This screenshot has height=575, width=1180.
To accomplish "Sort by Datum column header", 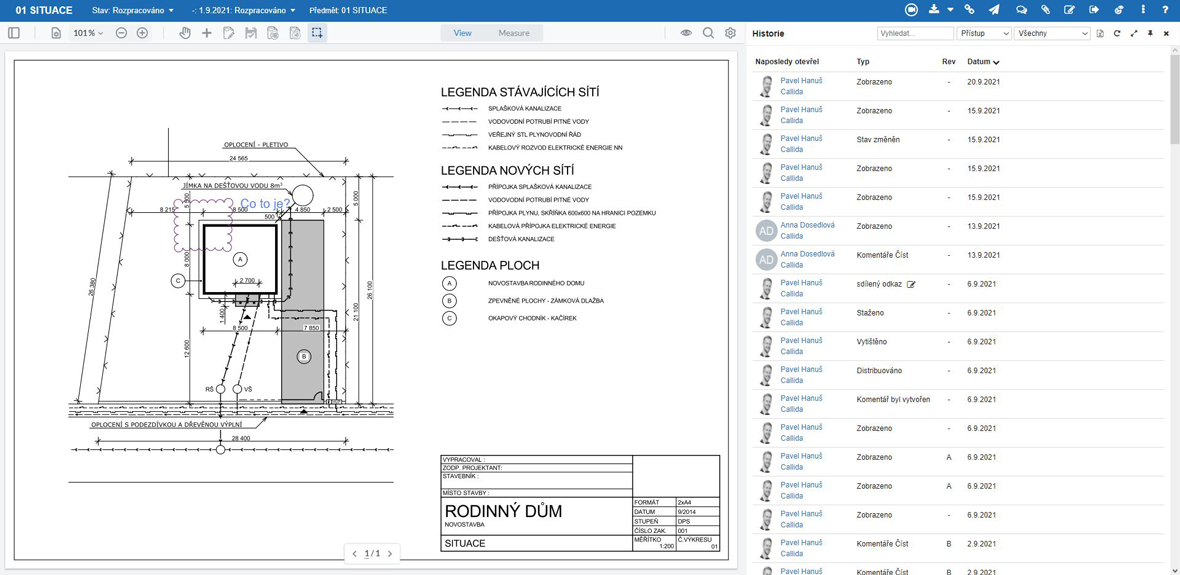I will tap(983, 62).
